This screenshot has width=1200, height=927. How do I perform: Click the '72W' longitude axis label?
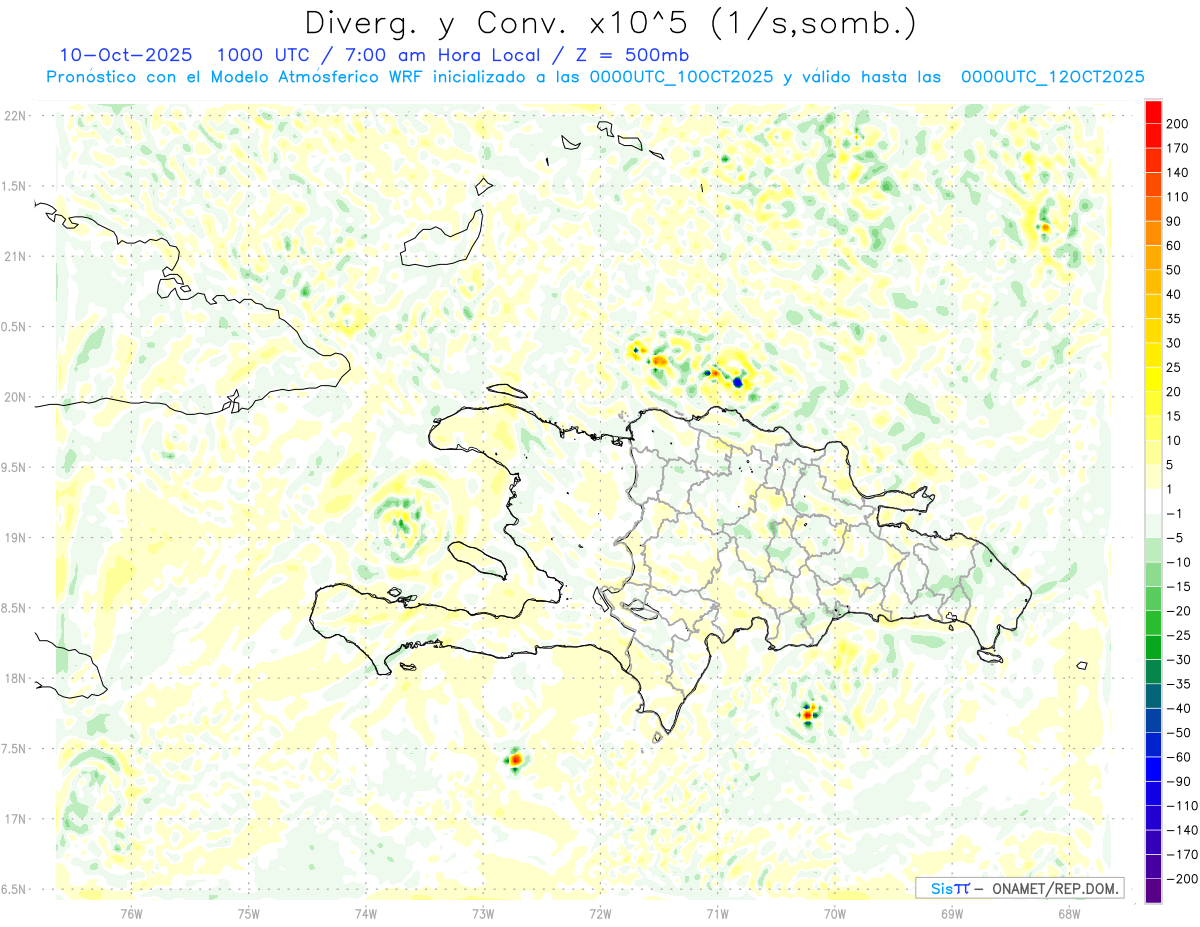[x=600, y=914]
